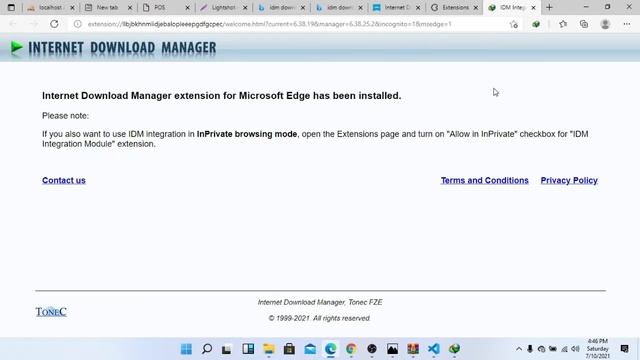Open Widgets from the taskbar
The width and height of the screenshot is (640, 360).
coord(248,349)
